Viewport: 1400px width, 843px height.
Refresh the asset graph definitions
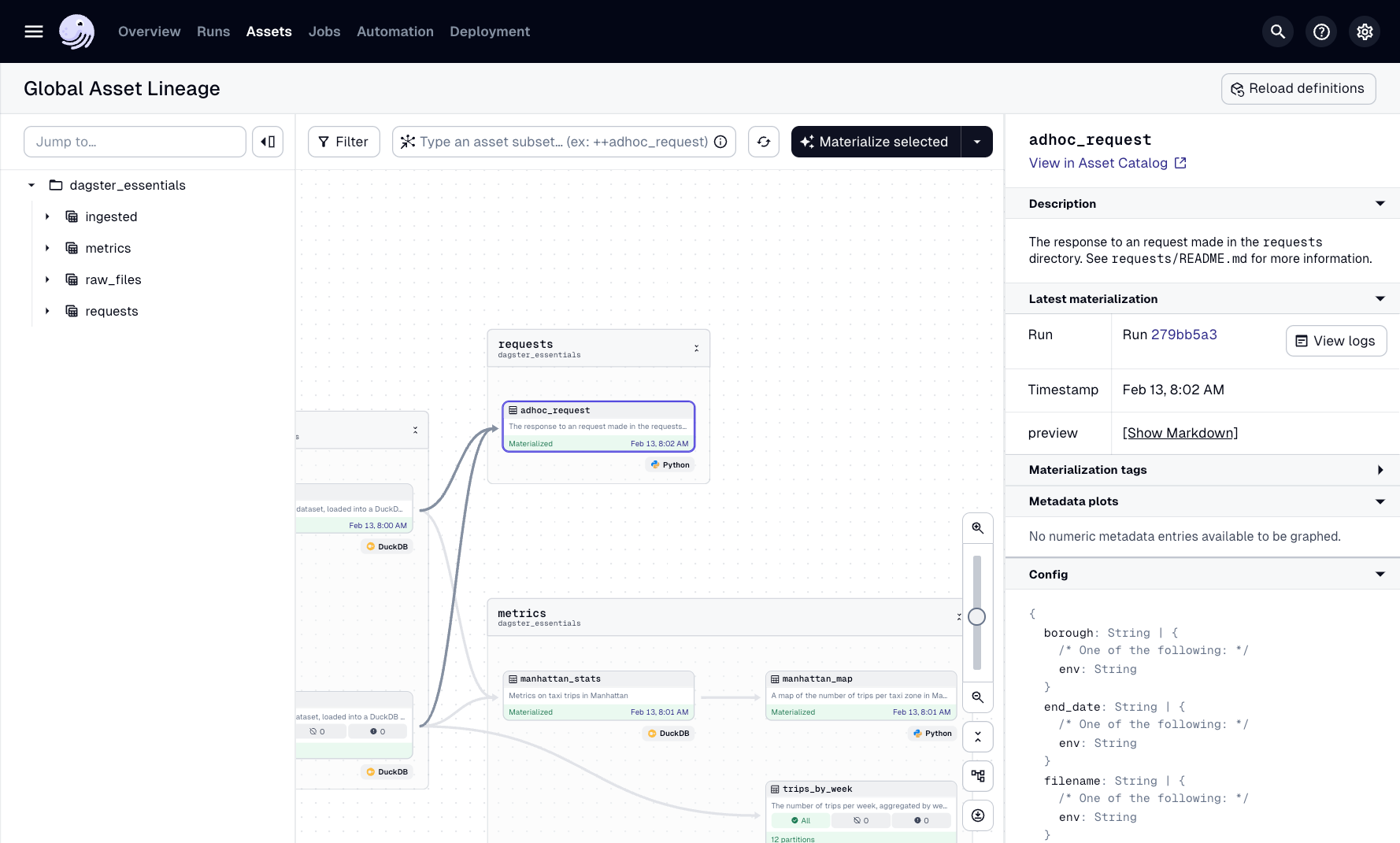point(763,142)
